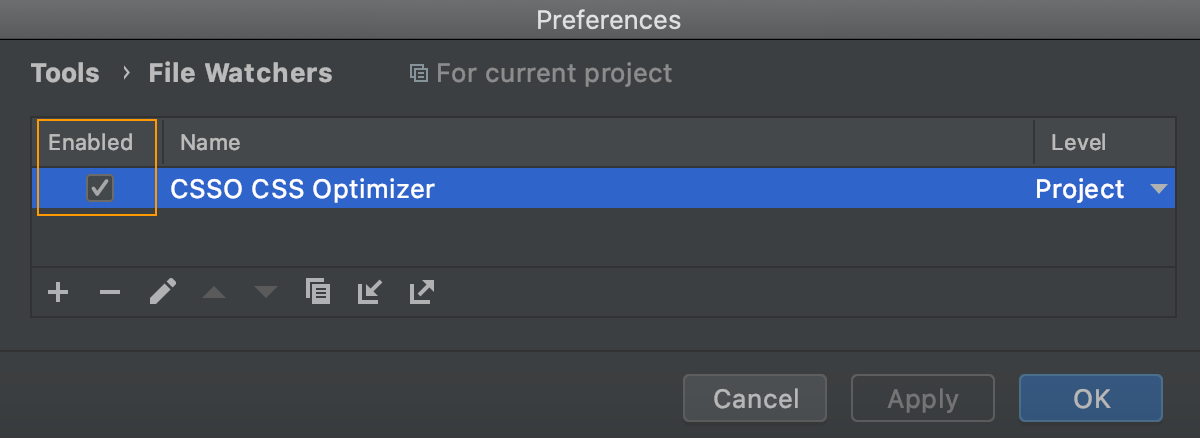Viewport: 1200px width, 438px height.
Task: Copy the selected file watcher
Action: tap(318, 292)
